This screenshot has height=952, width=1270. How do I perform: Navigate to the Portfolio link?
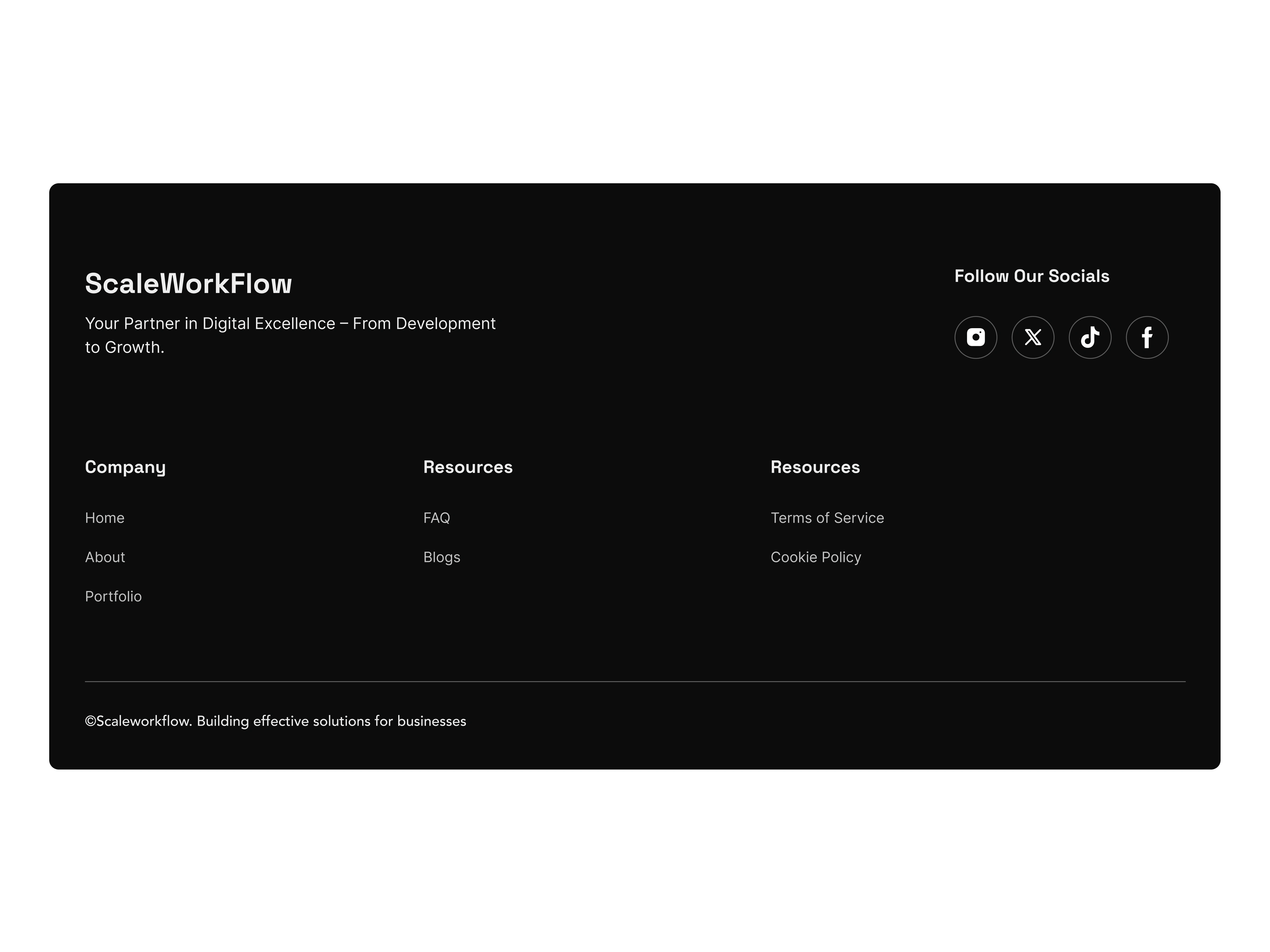click(x=113, y=596)
